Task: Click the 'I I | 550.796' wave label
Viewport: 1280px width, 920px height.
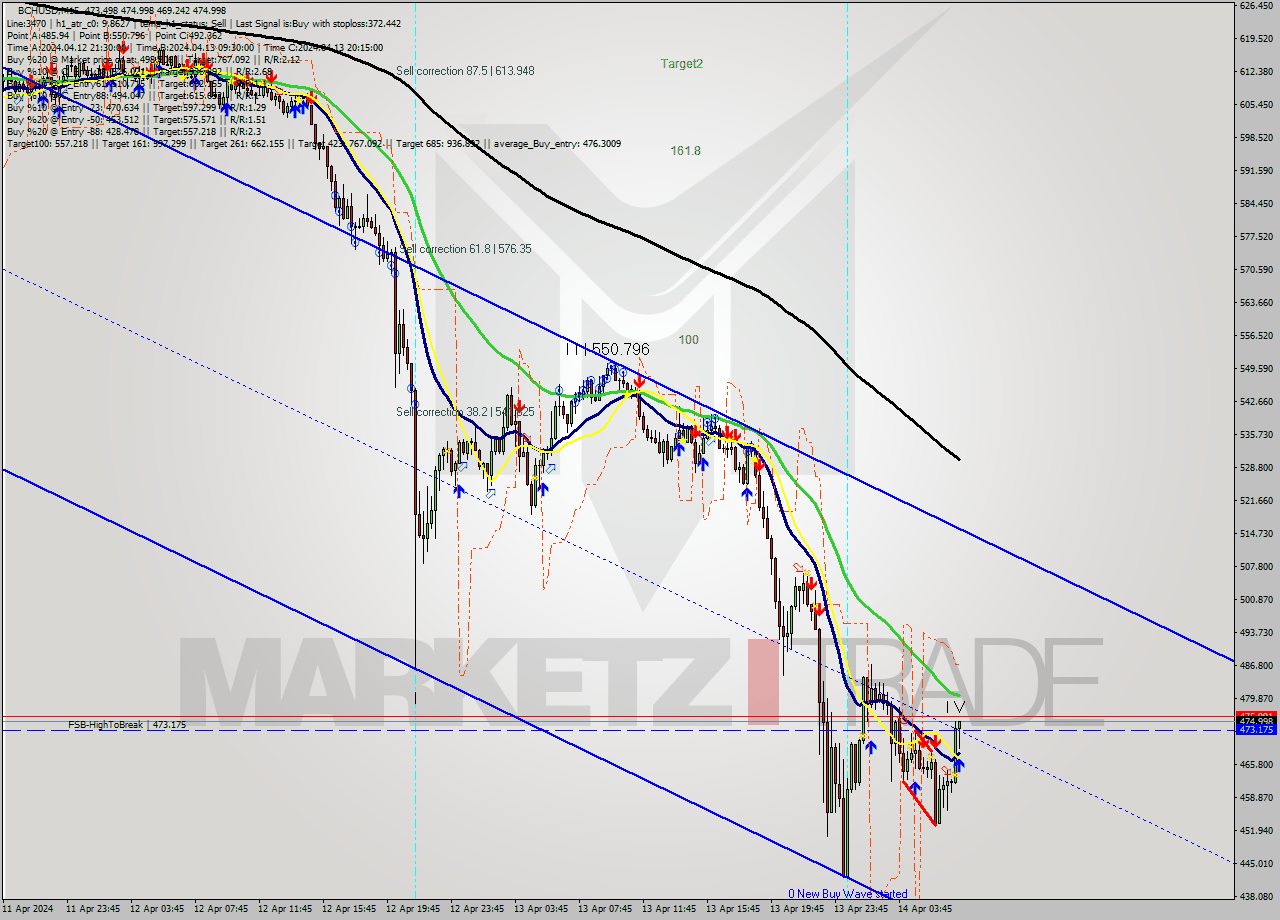Action: [x=607, y=349]
